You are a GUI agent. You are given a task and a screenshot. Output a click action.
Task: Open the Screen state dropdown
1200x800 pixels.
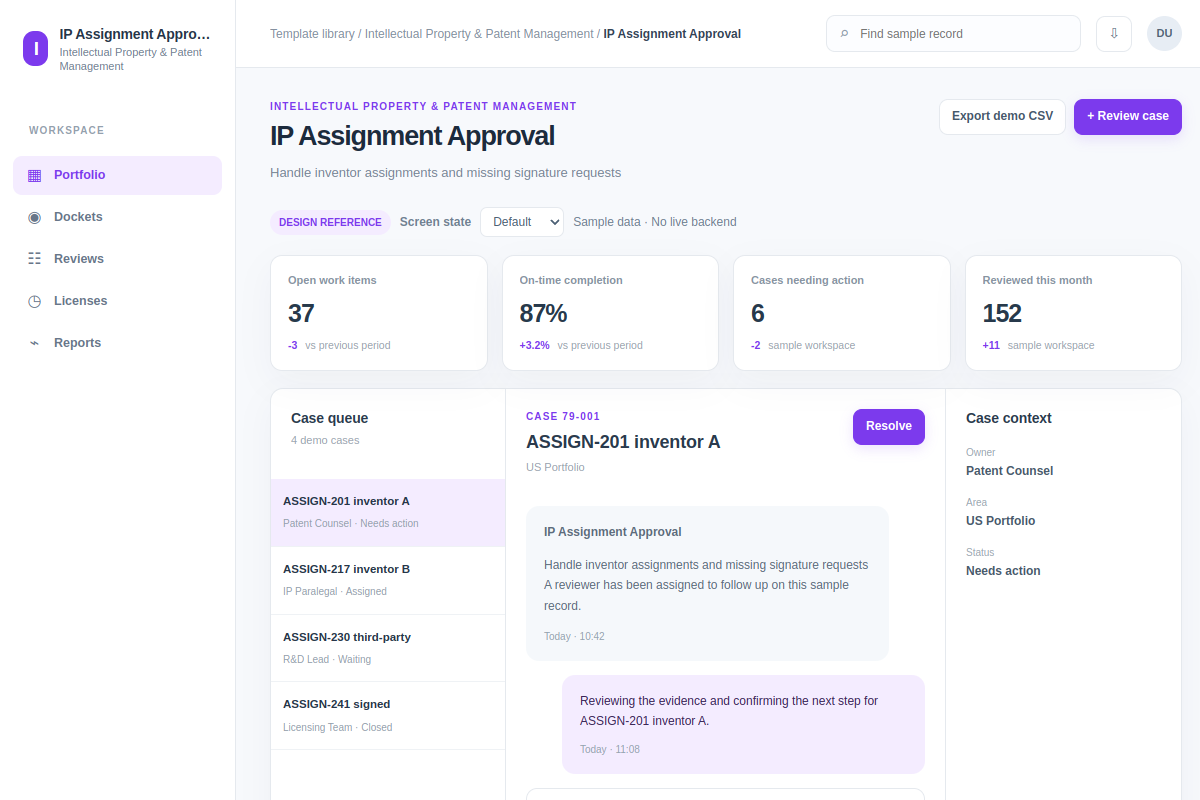[522, 222]
